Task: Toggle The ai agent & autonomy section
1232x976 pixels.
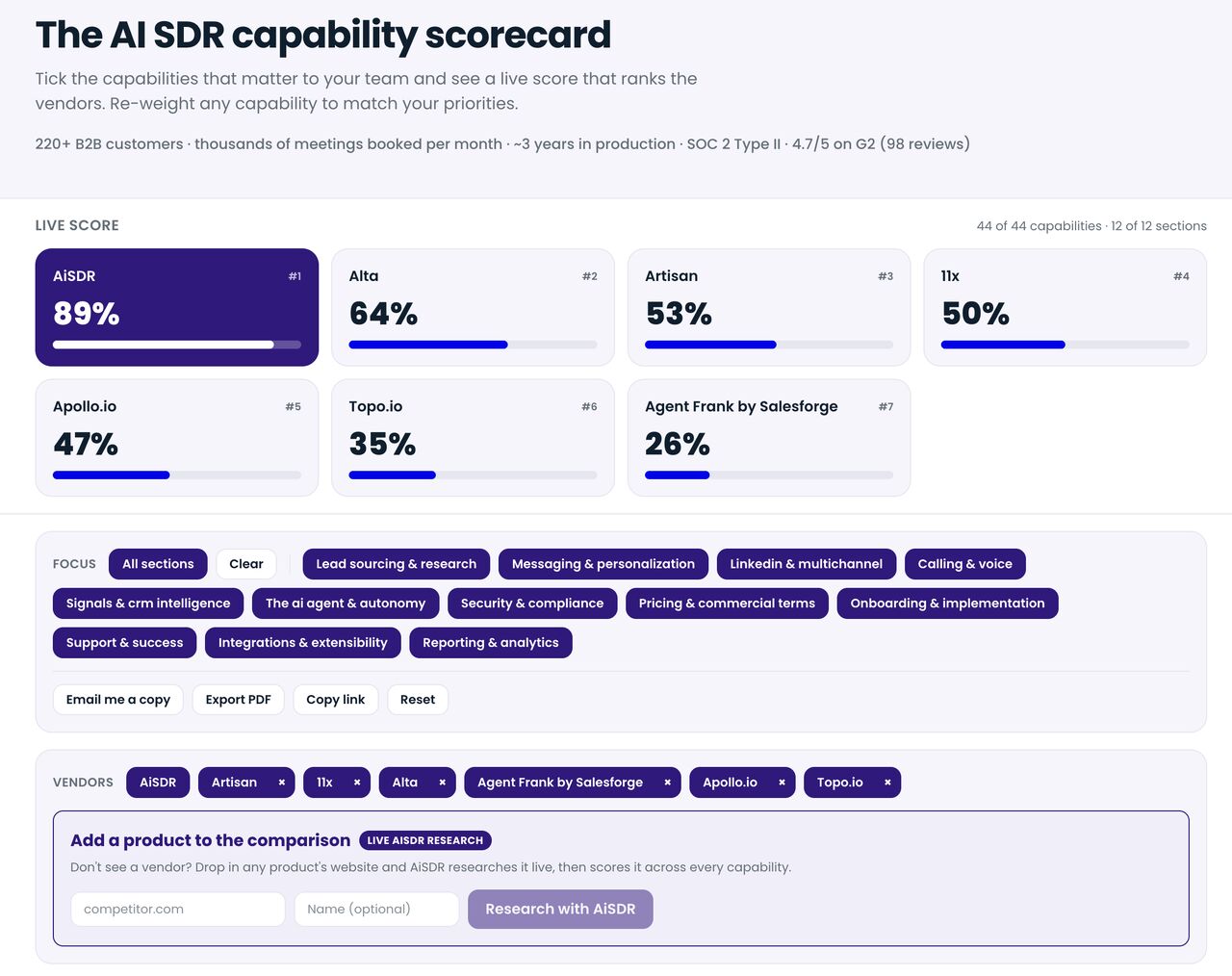Action: 346,604
